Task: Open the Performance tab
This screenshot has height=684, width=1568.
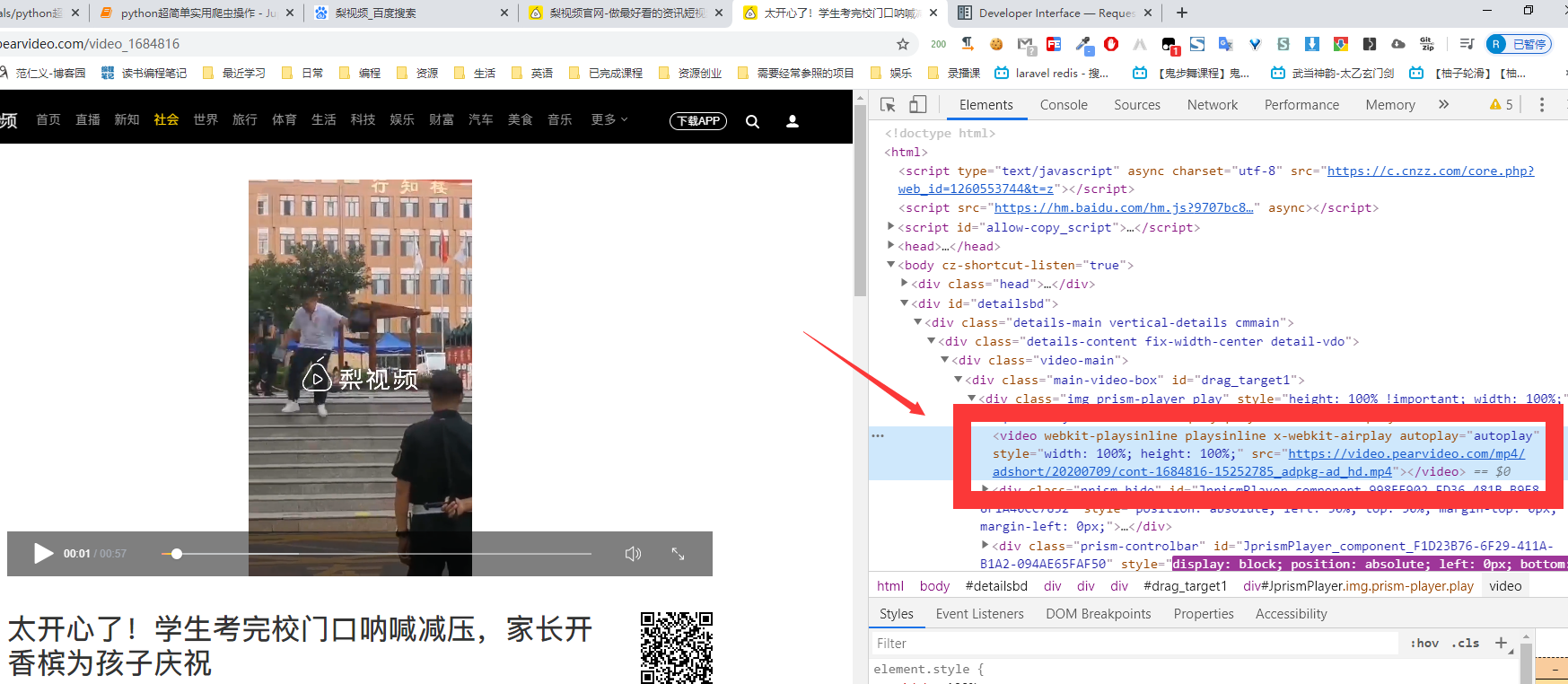Action: tap(1301, 105)
